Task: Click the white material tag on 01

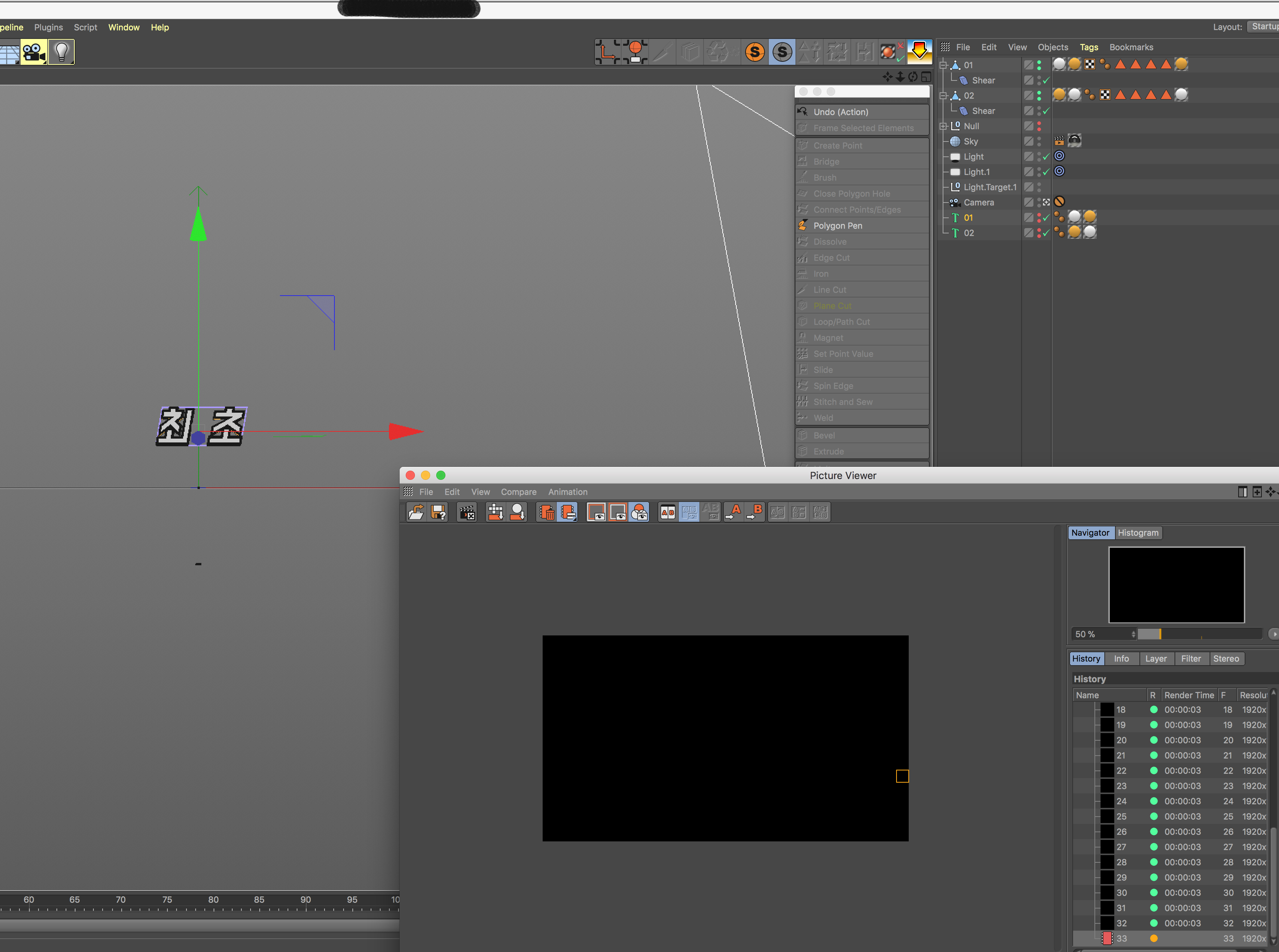Action: [x=1059, y=64]
